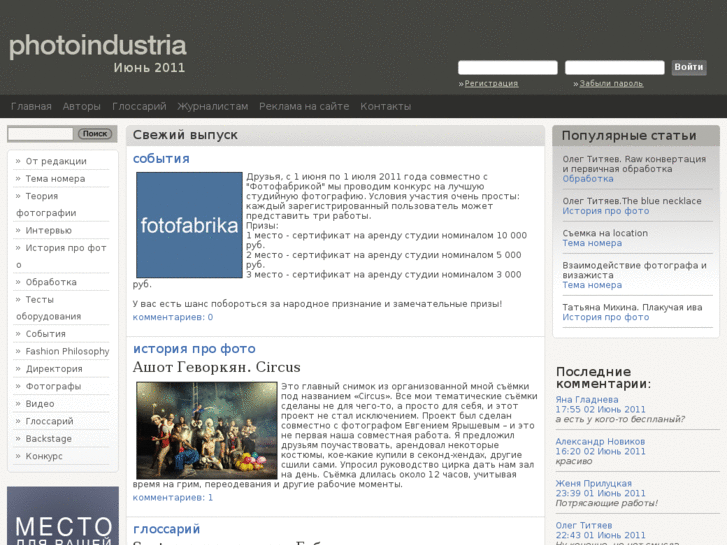The image size is (727, 545).
Task: Open the 17:55 02 Июнь 2011 comment
Action: click(x=600, y=410)
